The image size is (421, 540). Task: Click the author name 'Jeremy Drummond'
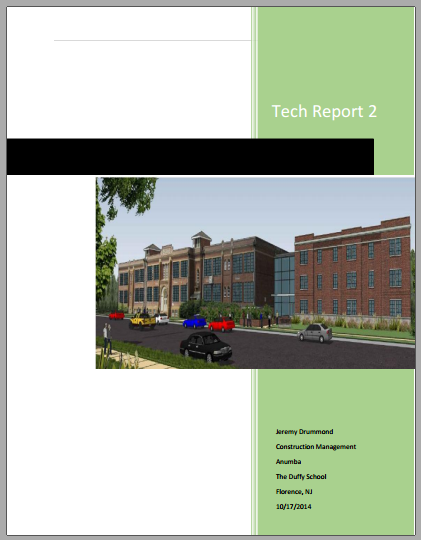pos(304,432)
